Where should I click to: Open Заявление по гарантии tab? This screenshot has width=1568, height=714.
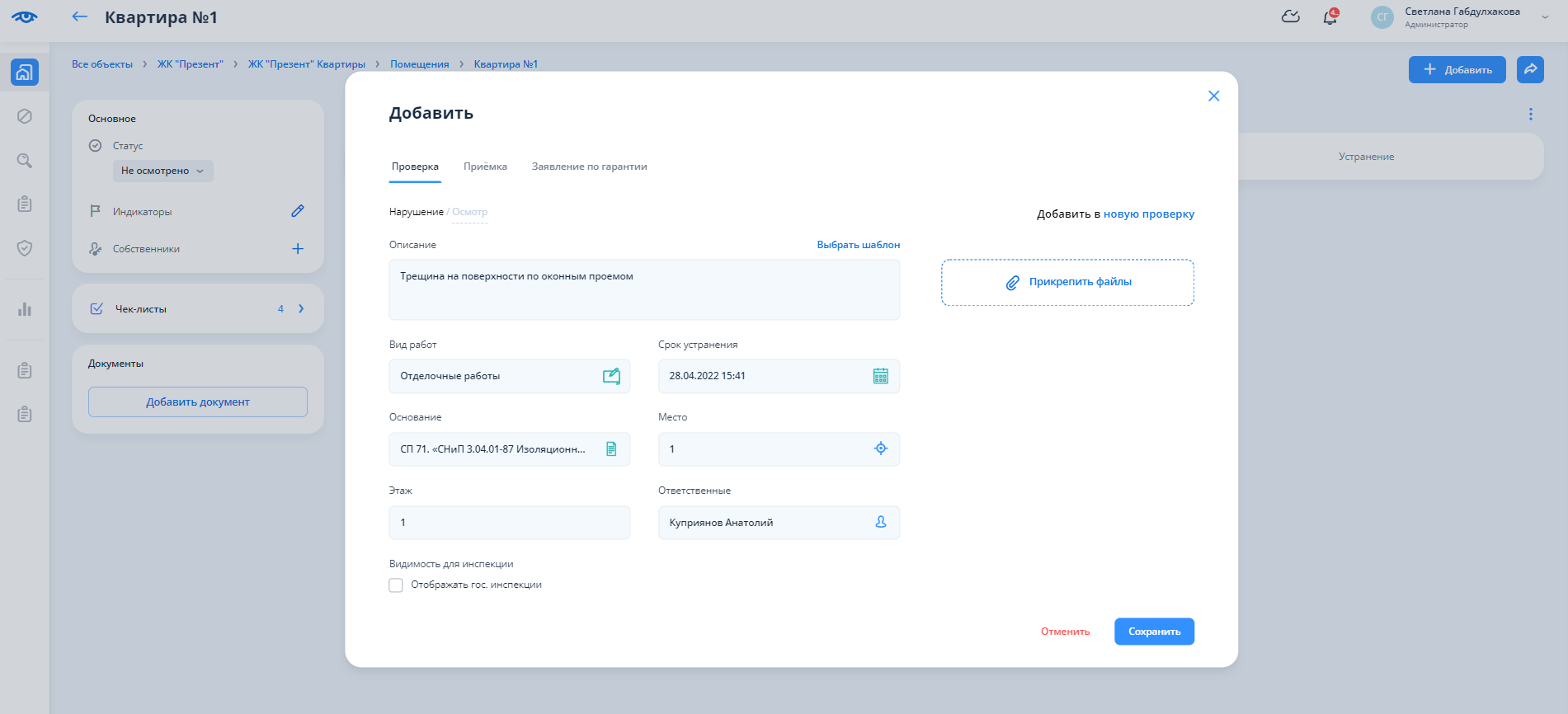(x=589, y=167)
